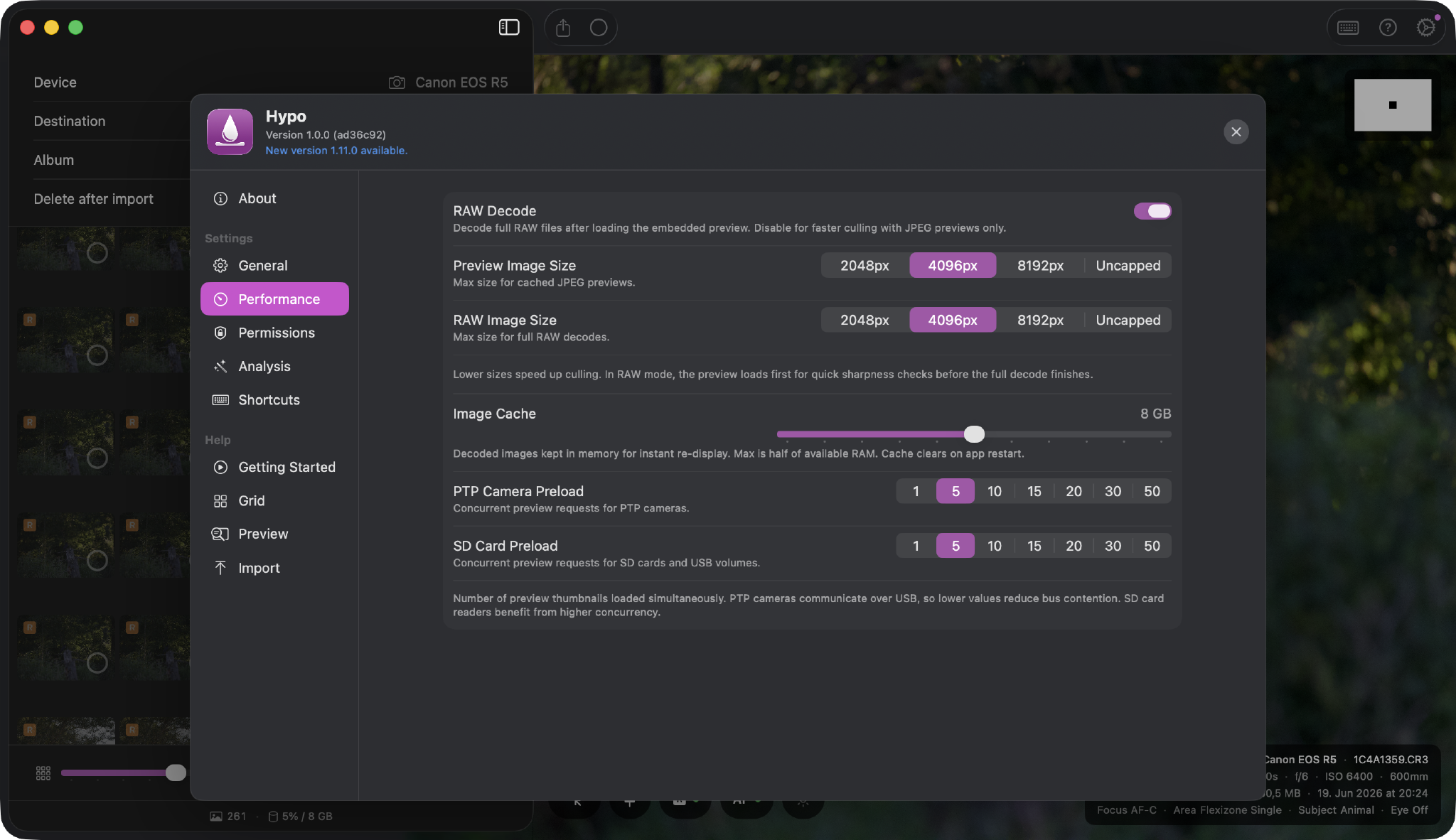Set PTP Camera Preload to 5
This screenshot has height=840, width=1456.
955,491
